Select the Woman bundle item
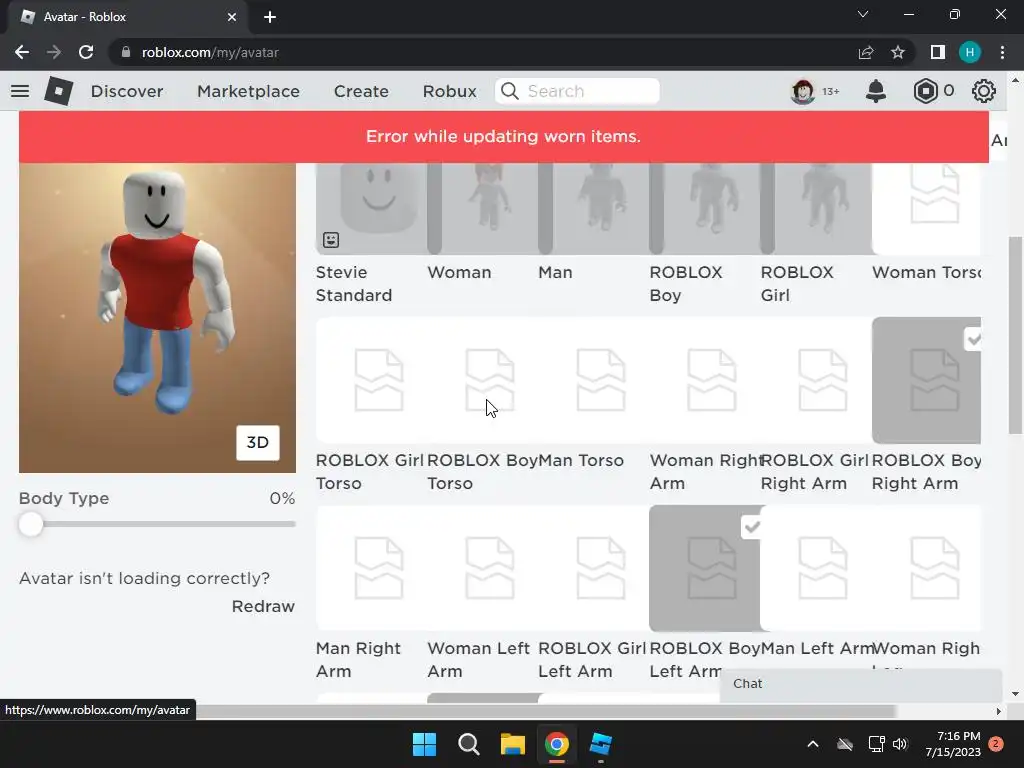The height and width of the screenshot is (768, 1024). coord(481,209)
